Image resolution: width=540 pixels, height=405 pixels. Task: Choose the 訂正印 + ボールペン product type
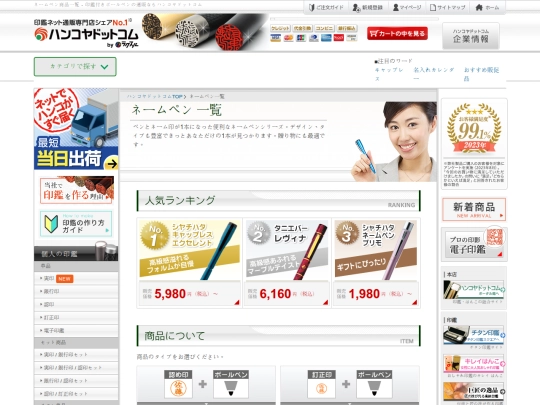[x=350, y=385]
